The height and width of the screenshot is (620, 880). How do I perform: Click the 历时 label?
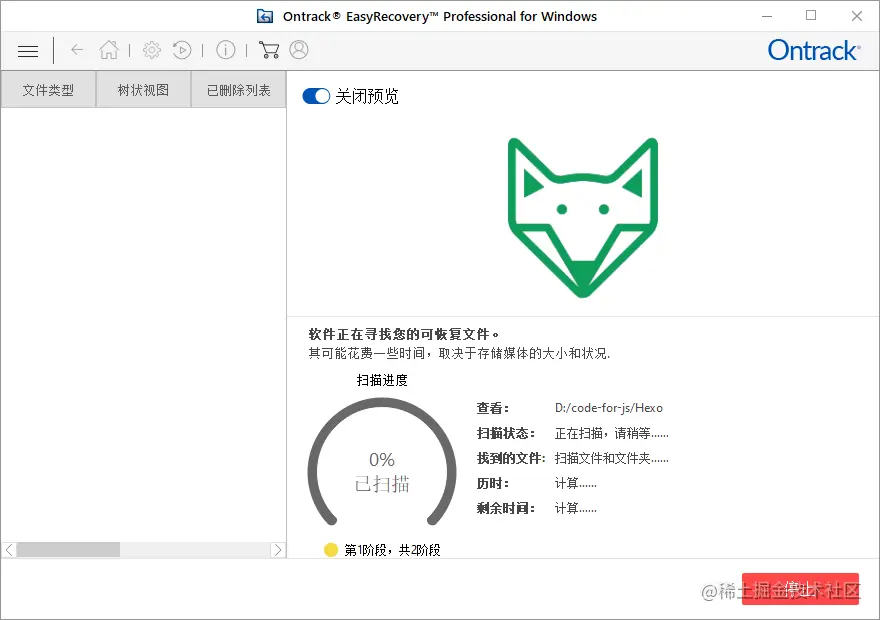[x=493, y=483]
